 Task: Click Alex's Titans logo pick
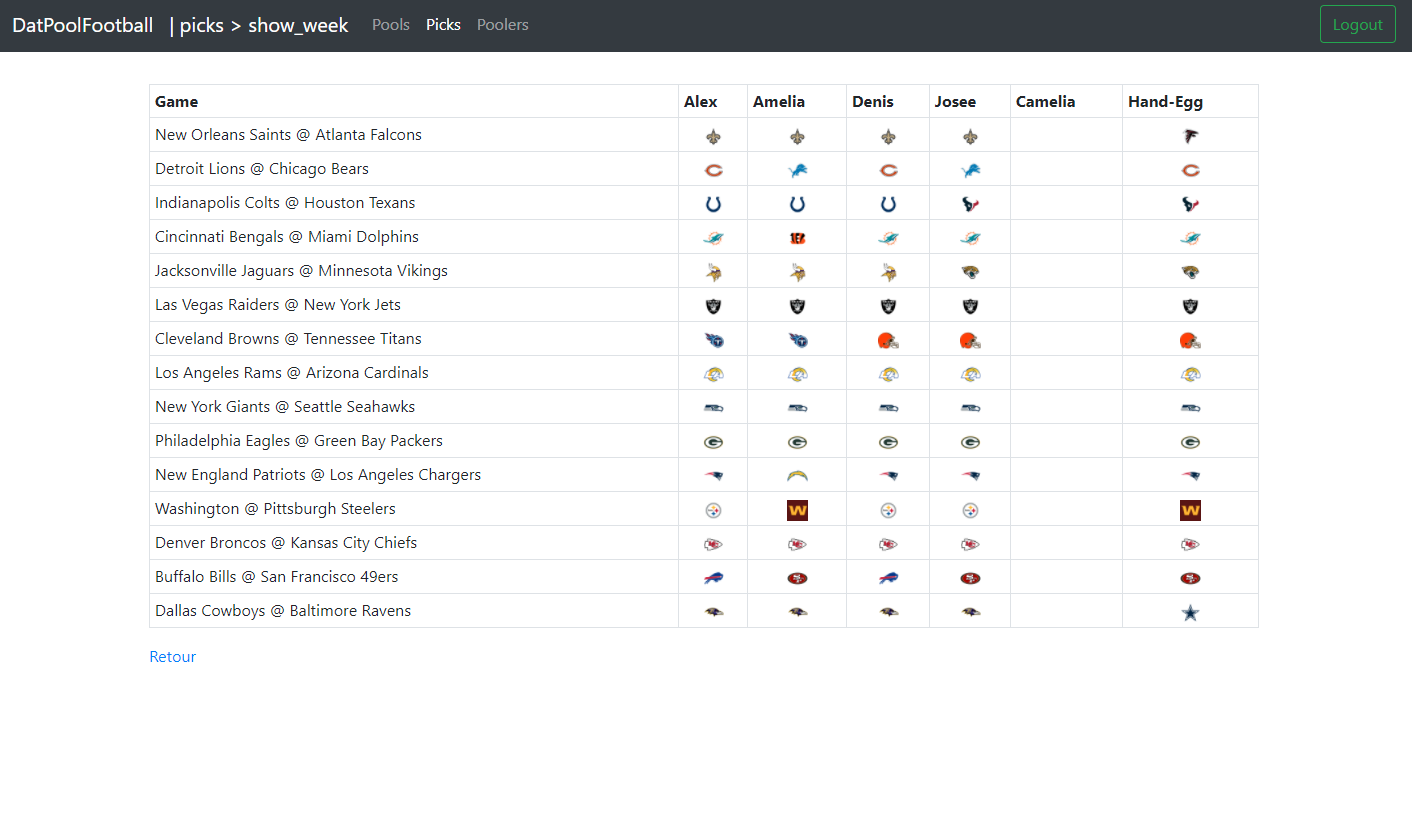coord(713,340)
